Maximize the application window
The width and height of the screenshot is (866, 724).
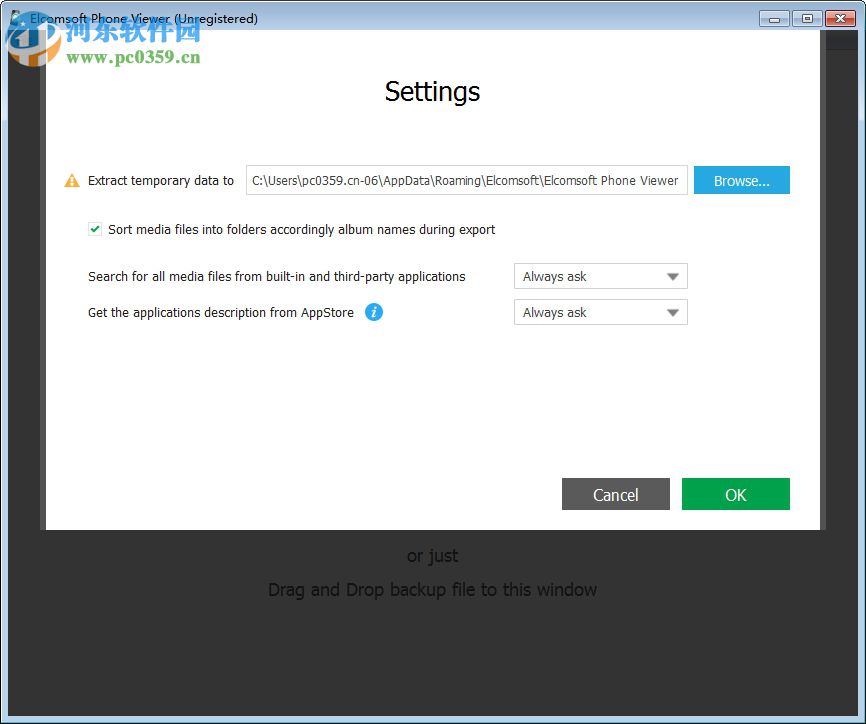tap(806, 18)
